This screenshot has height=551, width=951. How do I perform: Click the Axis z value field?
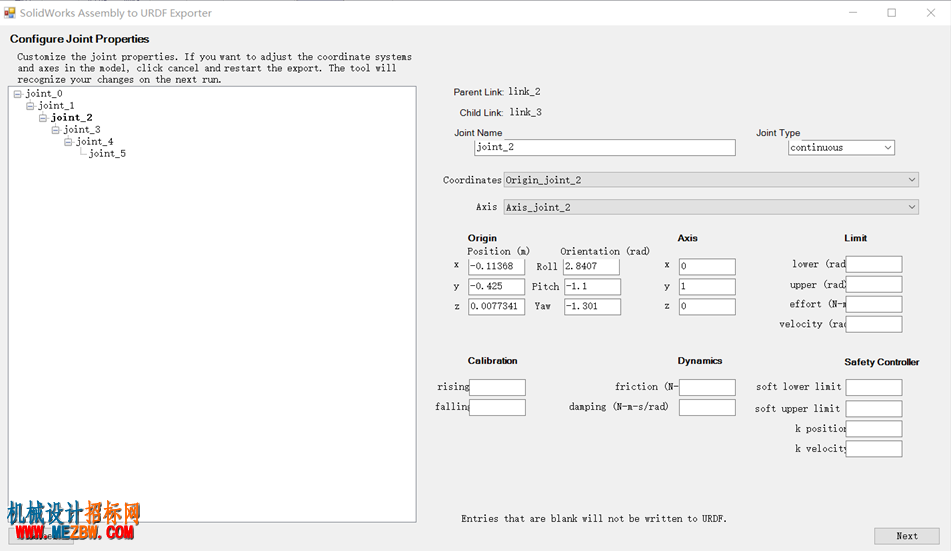(x=707, y=306)
